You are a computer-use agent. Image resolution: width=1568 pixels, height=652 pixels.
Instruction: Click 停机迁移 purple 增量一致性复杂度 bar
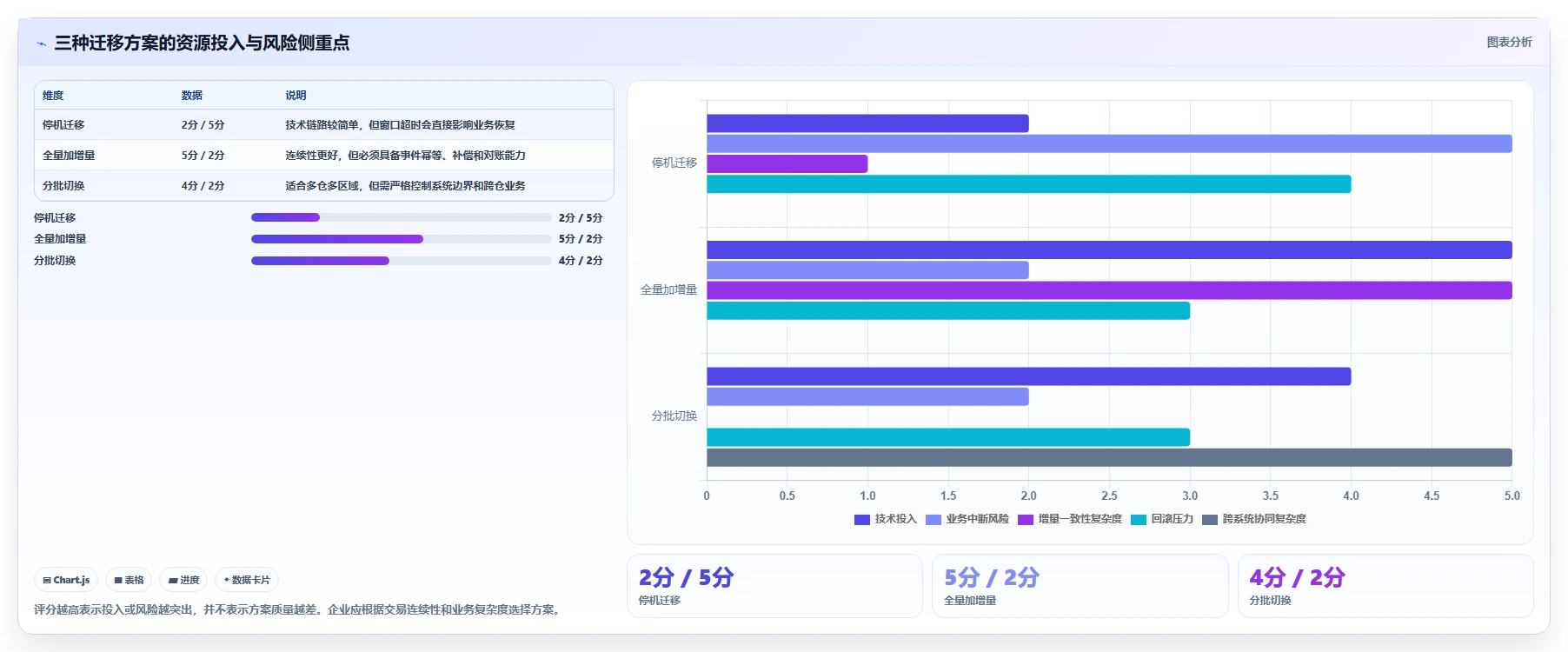tap(787, 163)
